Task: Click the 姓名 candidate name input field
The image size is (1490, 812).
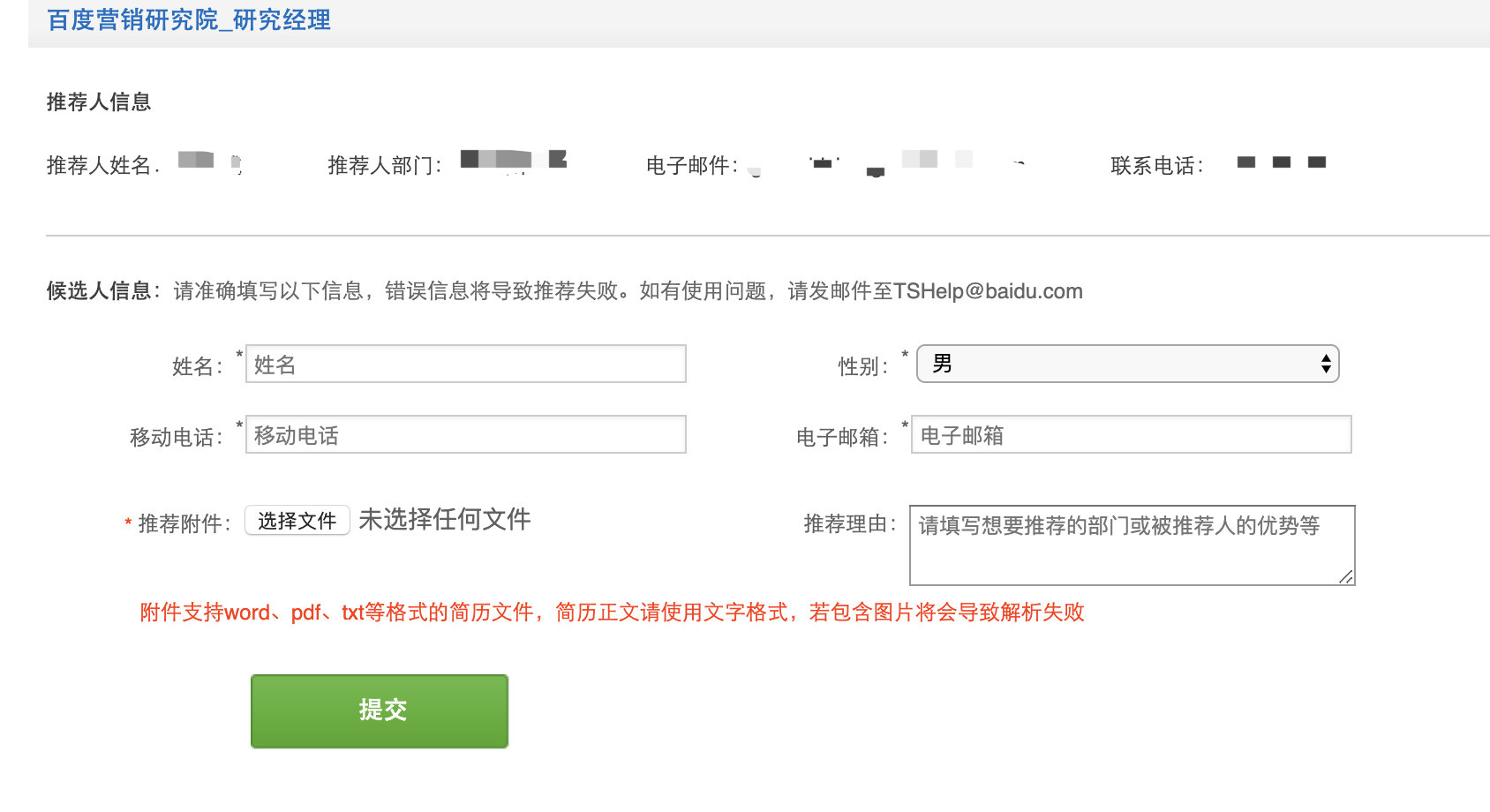Action: [x=466, y=364]
